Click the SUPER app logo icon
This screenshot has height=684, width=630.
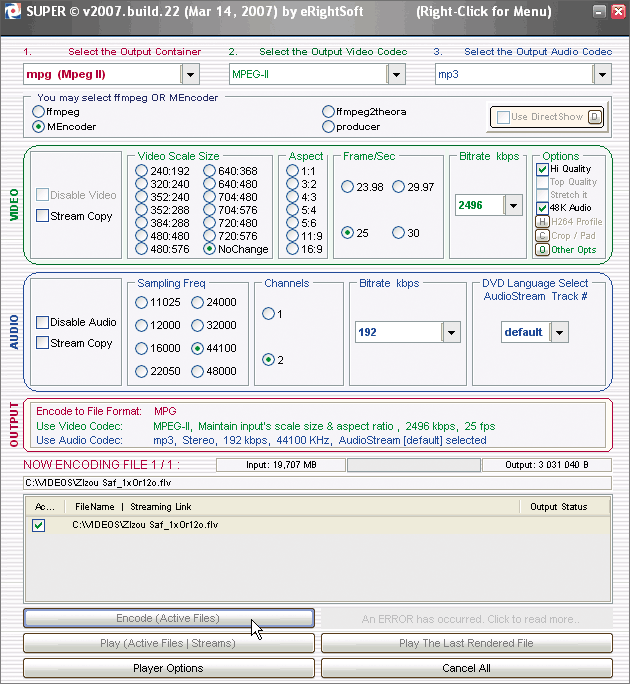click(x=12, y=12)
